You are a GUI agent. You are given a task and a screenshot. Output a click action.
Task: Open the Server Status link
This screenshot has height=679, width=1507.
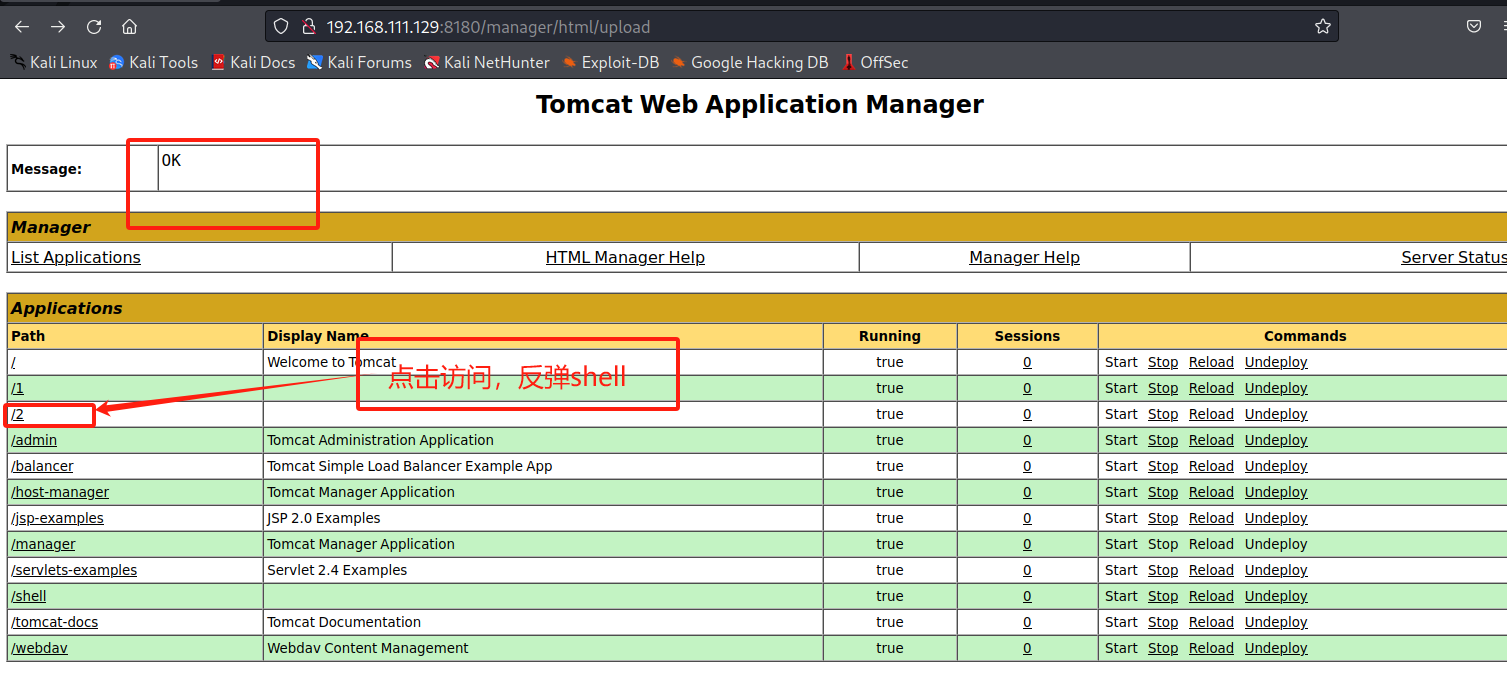pyautogui.click(x=1453, y=257)
